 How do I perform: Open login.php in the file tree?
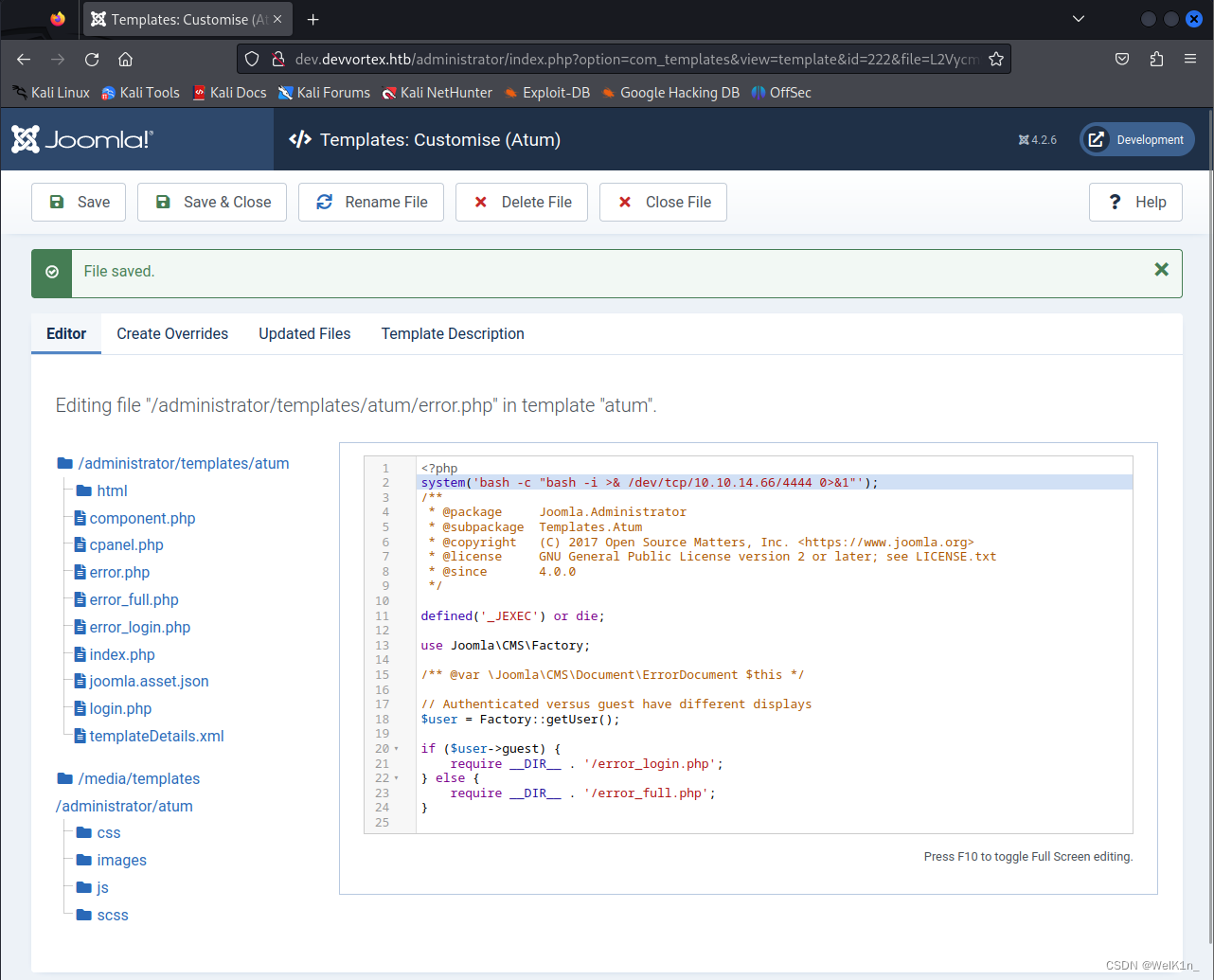(x=114, y=708)
